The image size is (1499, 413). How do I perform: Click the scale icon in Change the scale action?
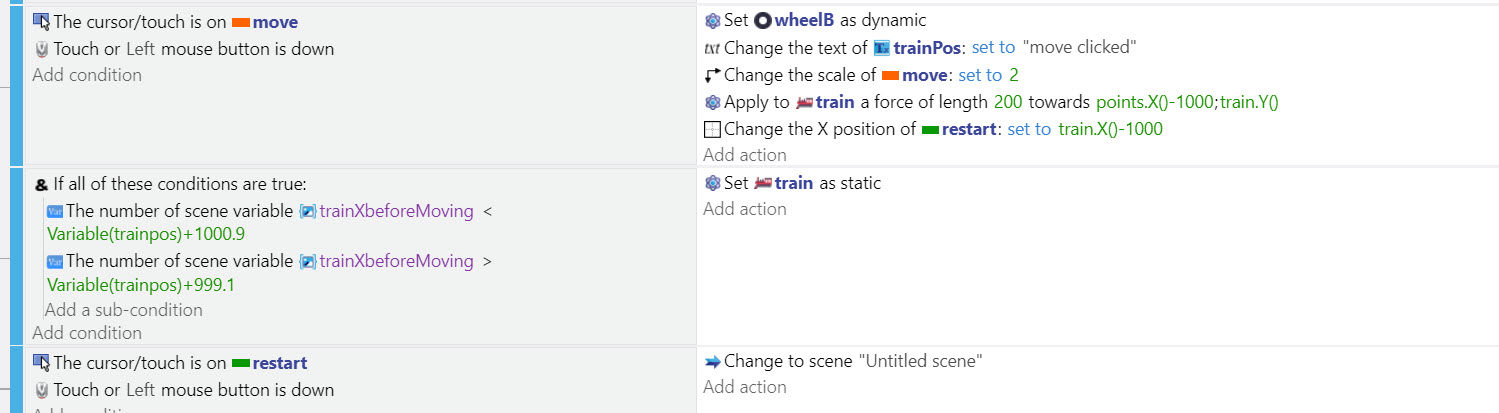712,75
